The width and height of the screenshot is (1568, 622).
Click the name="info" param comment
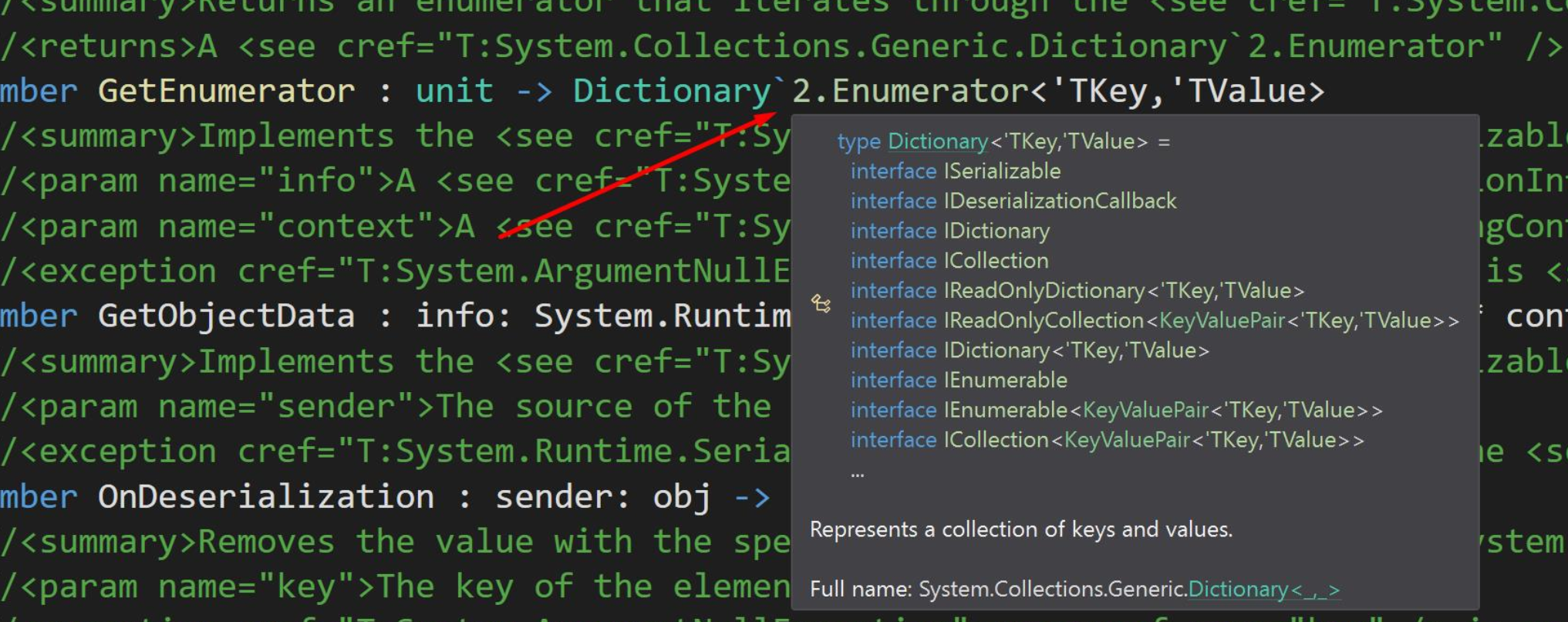pos(395,181)
